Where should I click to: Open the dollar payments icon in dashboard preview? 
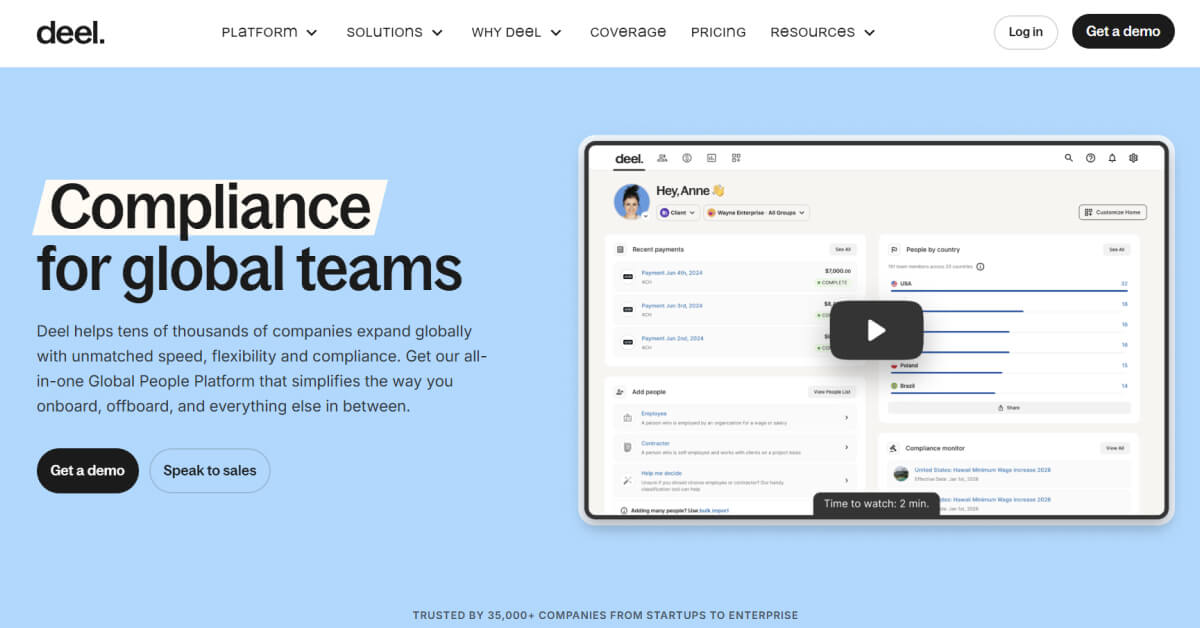tap(687, 158)
